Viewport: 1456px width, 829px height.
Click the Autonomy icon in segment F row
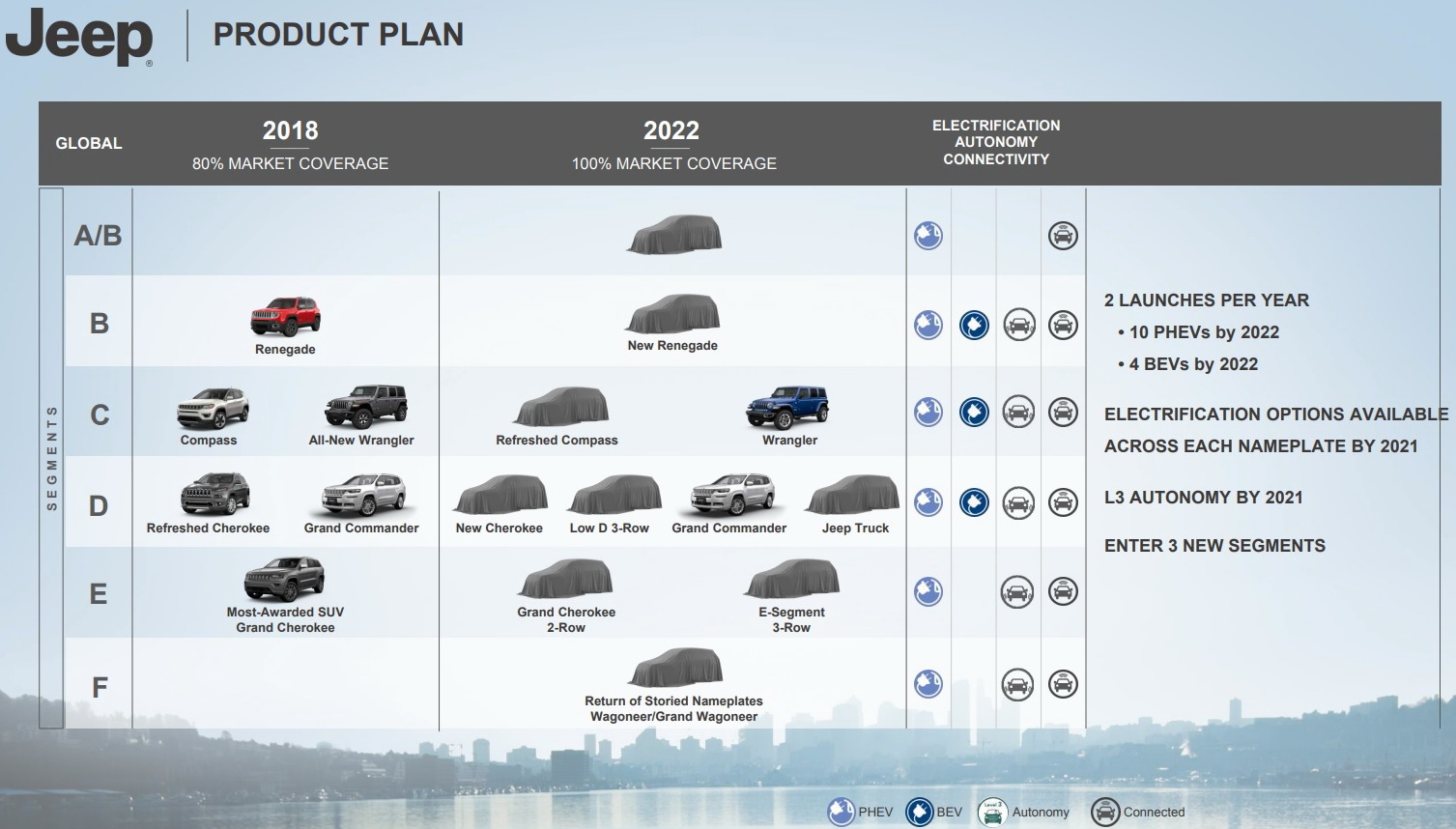click(1018, 684)
